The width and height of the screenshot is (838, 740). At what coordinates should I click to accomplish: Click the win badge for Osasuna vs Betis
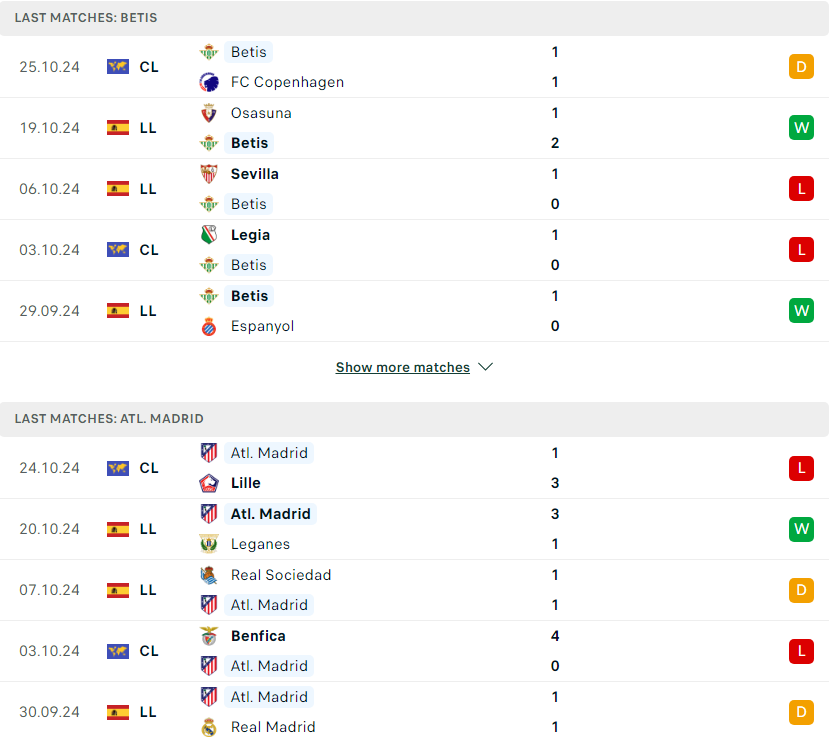(x=801, y=128)
